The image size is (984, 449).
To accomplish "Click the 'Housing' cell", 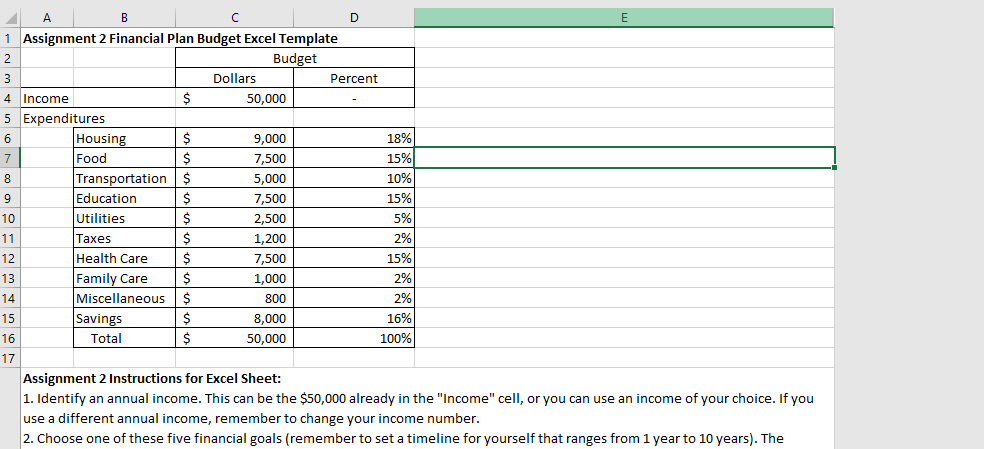I will 124,139.
